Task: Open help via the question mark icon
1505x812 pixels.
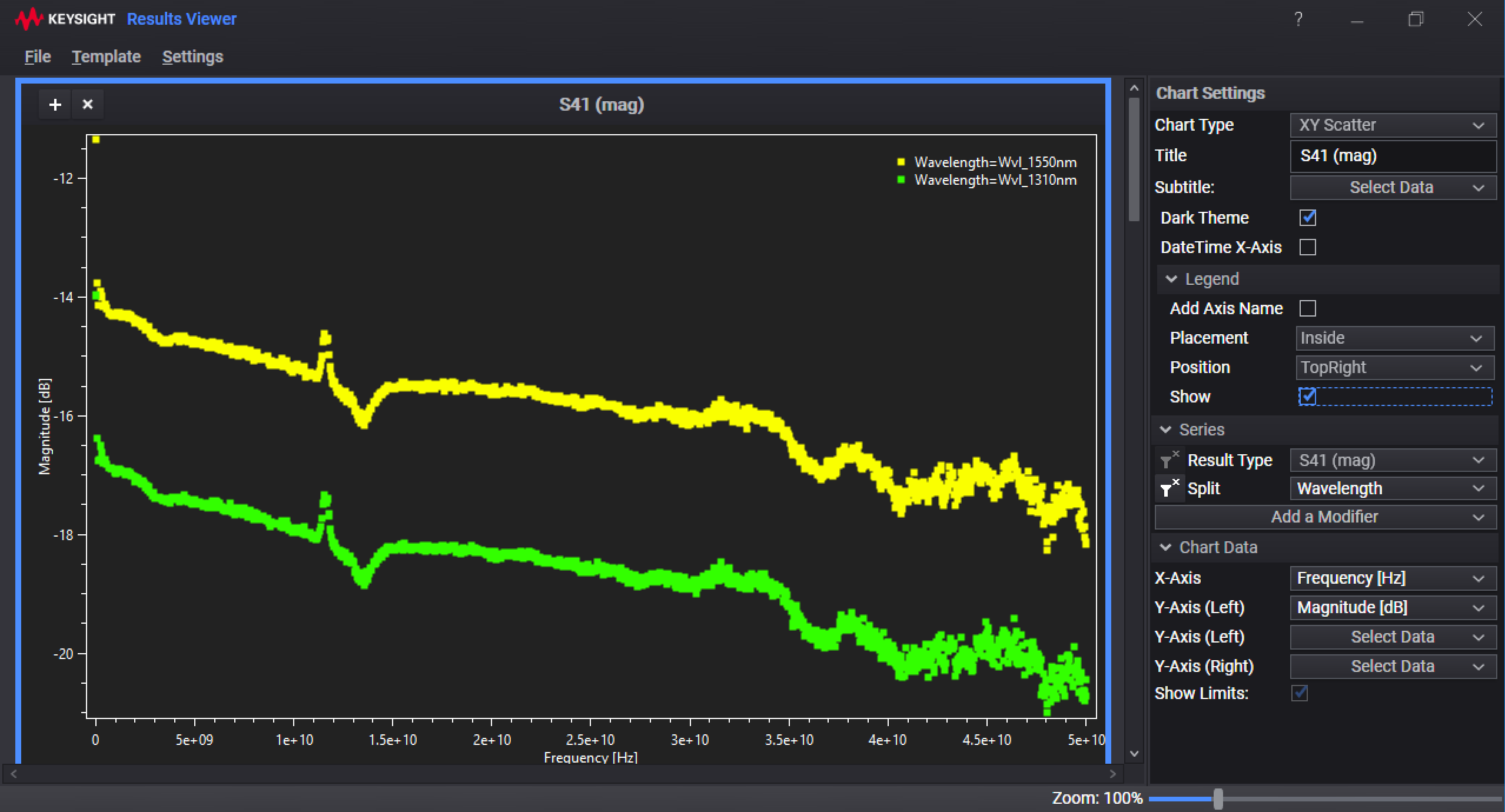Action: click(1298, 19)
